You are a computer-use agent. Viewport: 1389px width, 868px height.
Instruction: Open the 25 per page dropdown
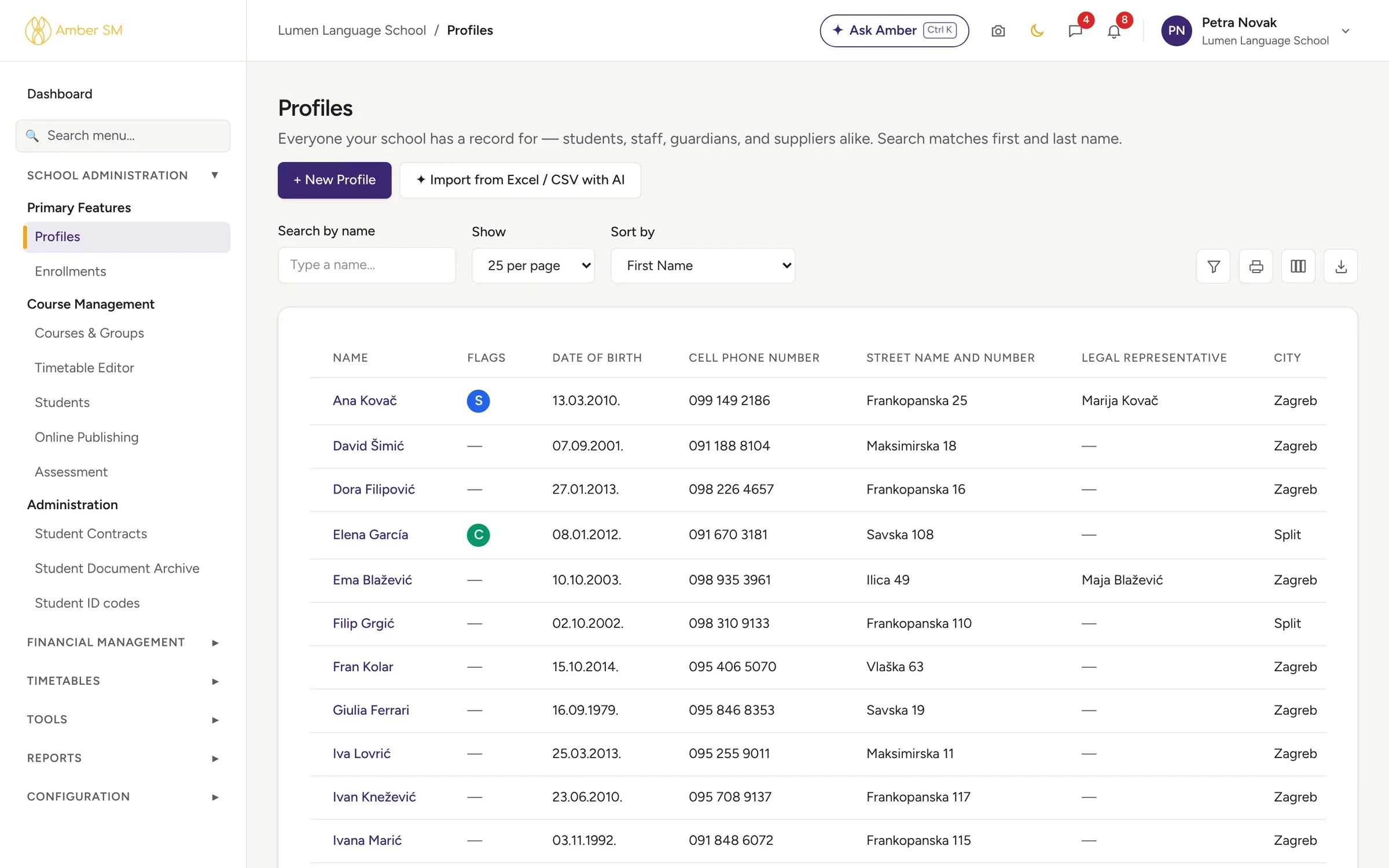(x=533, y=266)
